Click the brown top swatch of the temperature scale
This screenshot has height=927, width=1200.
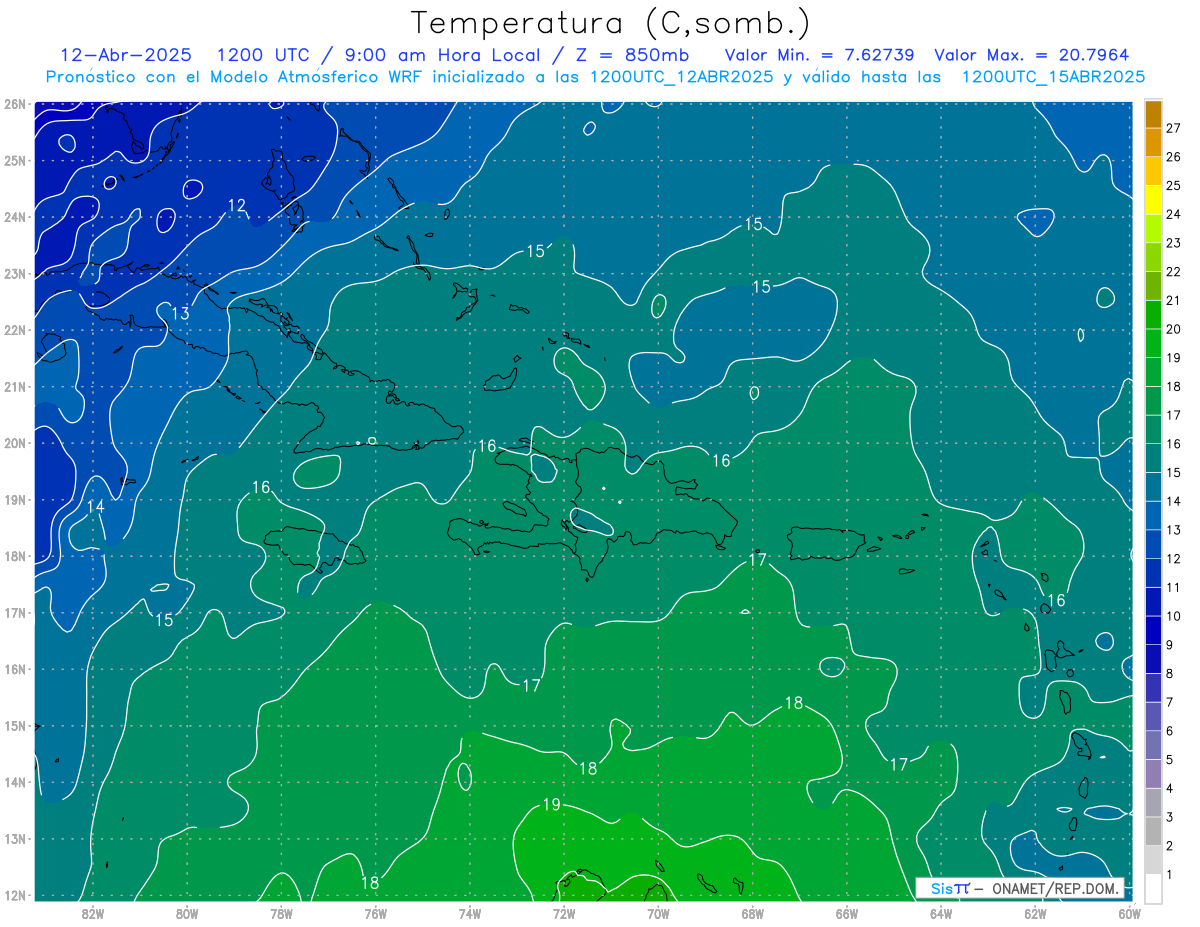point(1153,115)
